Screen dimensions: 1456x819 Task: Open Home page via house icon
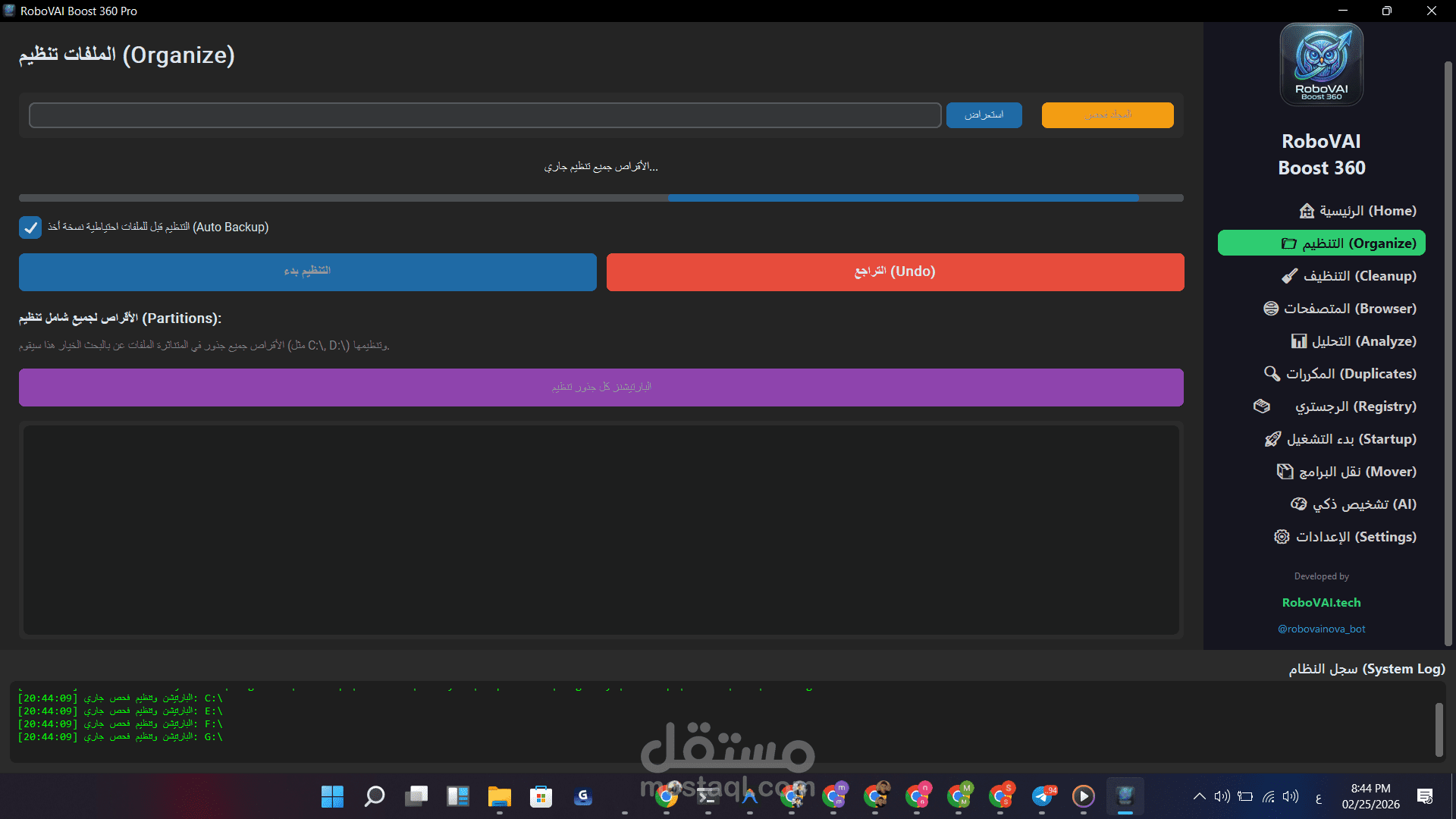click(1307, 211)
